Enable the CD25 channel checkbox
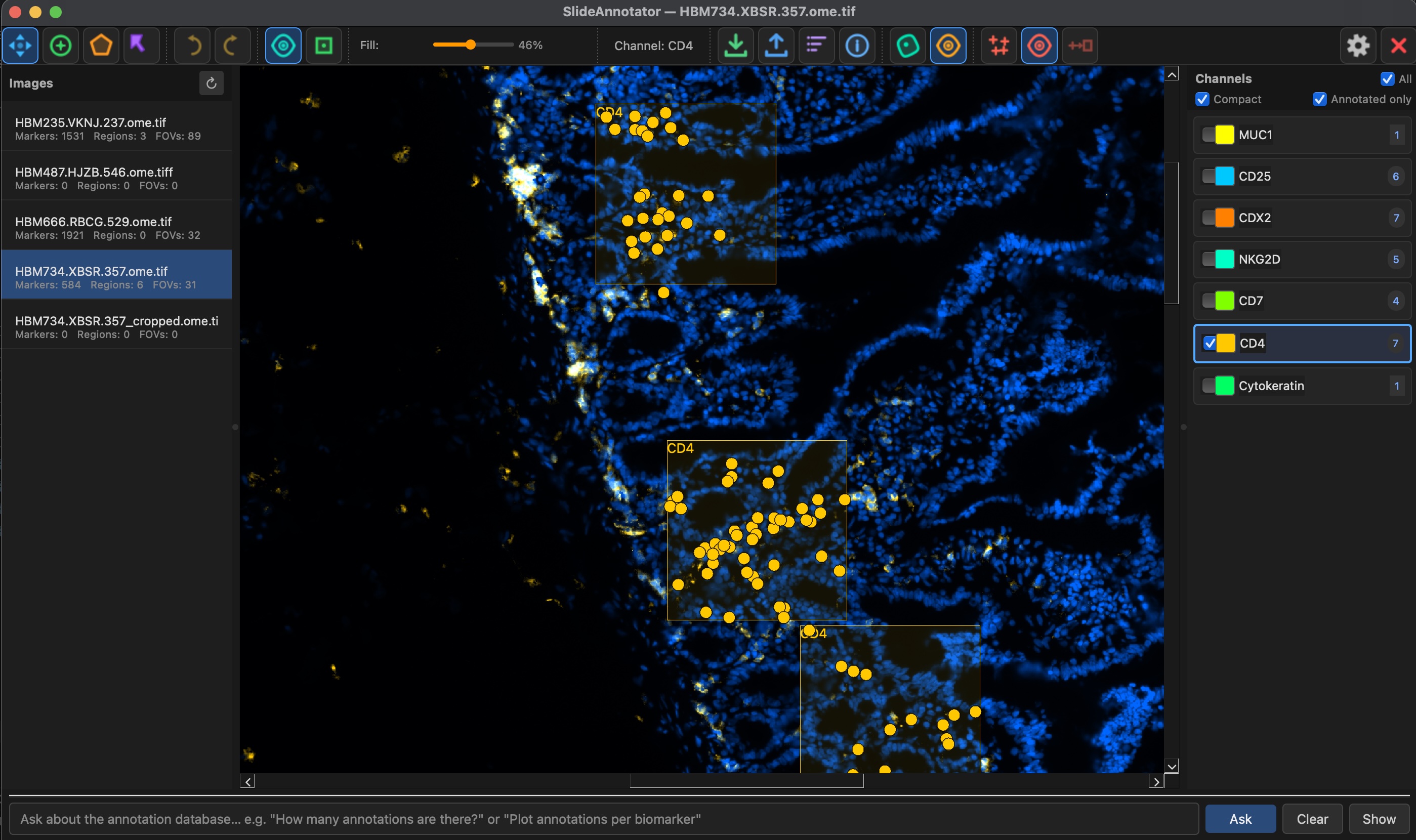 [x=1207, y=176]
